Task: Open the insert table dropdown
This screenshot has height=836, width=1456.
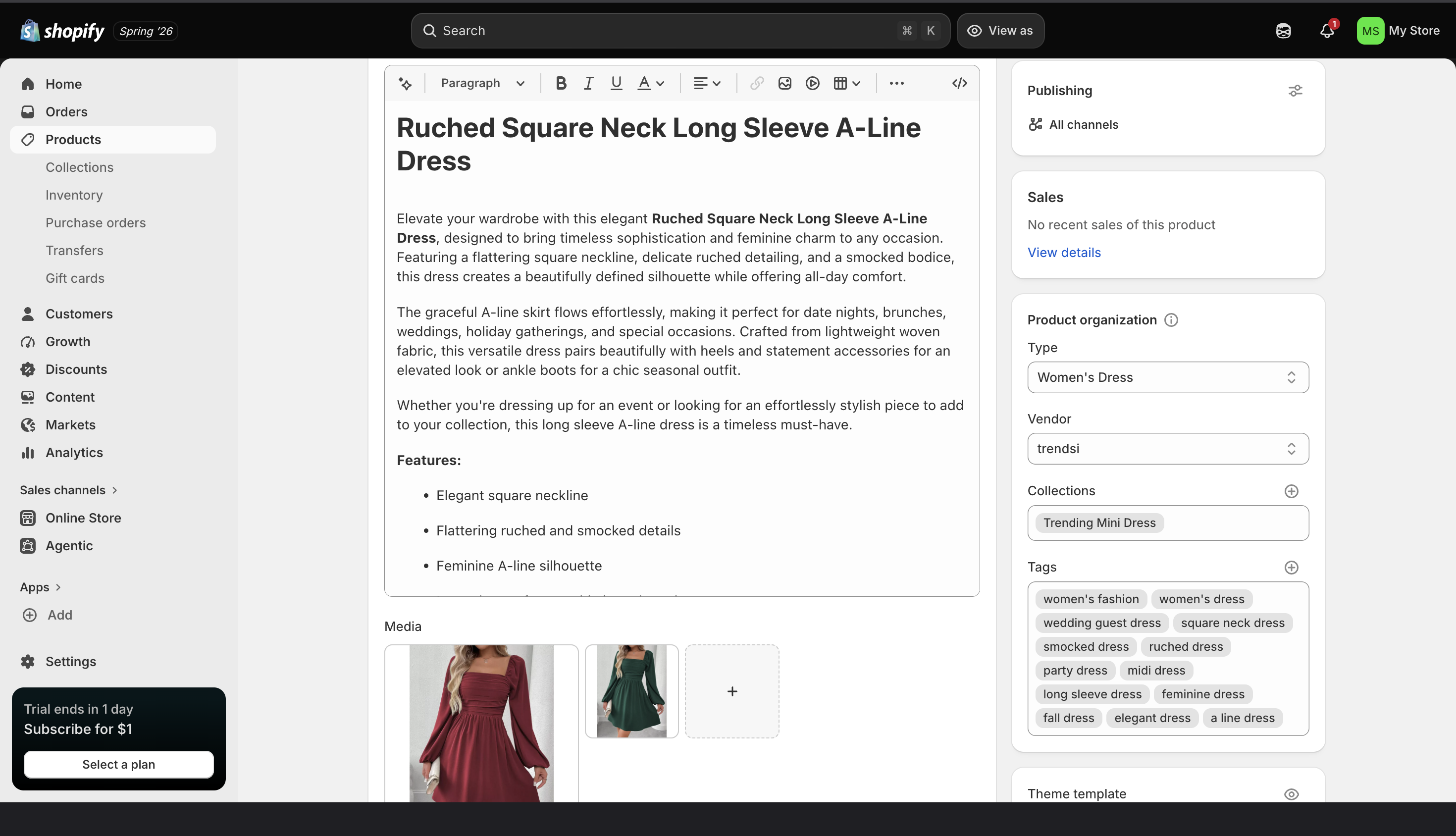Action: pyautogui.click(x=847, y=83)
